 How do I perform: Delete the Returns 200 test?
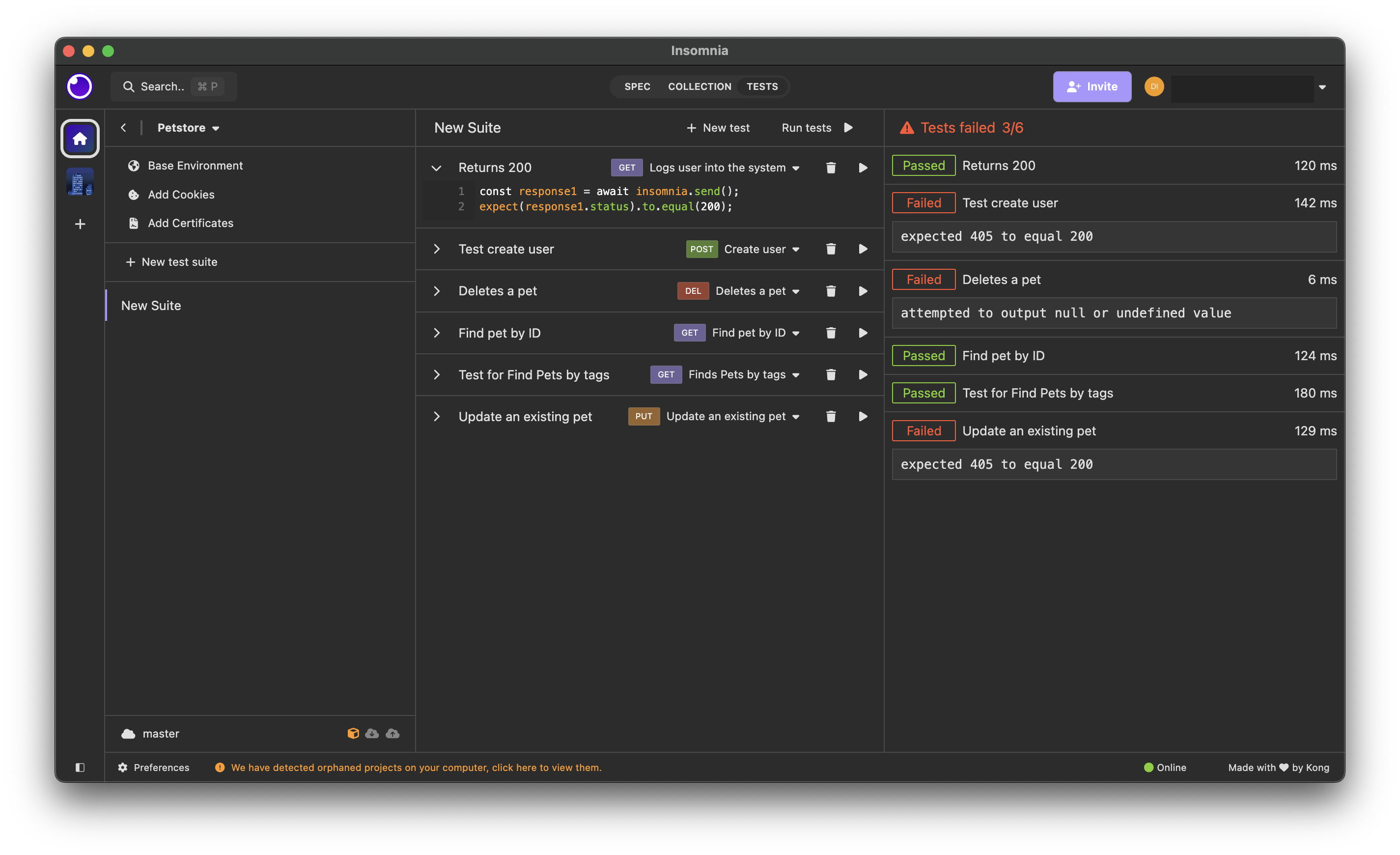coord(831,168)
